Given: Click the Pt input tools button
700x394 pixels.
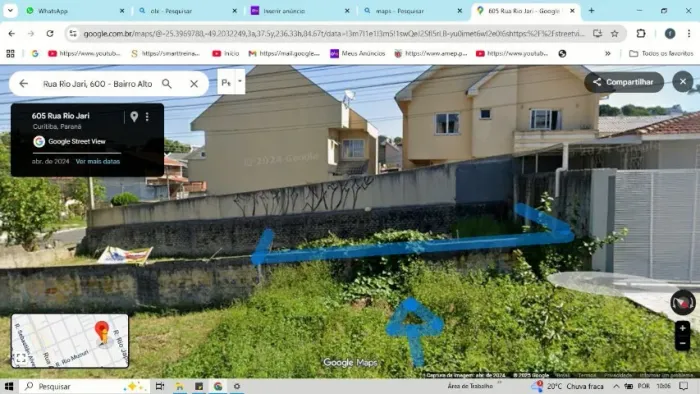Looking at the screenshot, I should tap(226, 82).
